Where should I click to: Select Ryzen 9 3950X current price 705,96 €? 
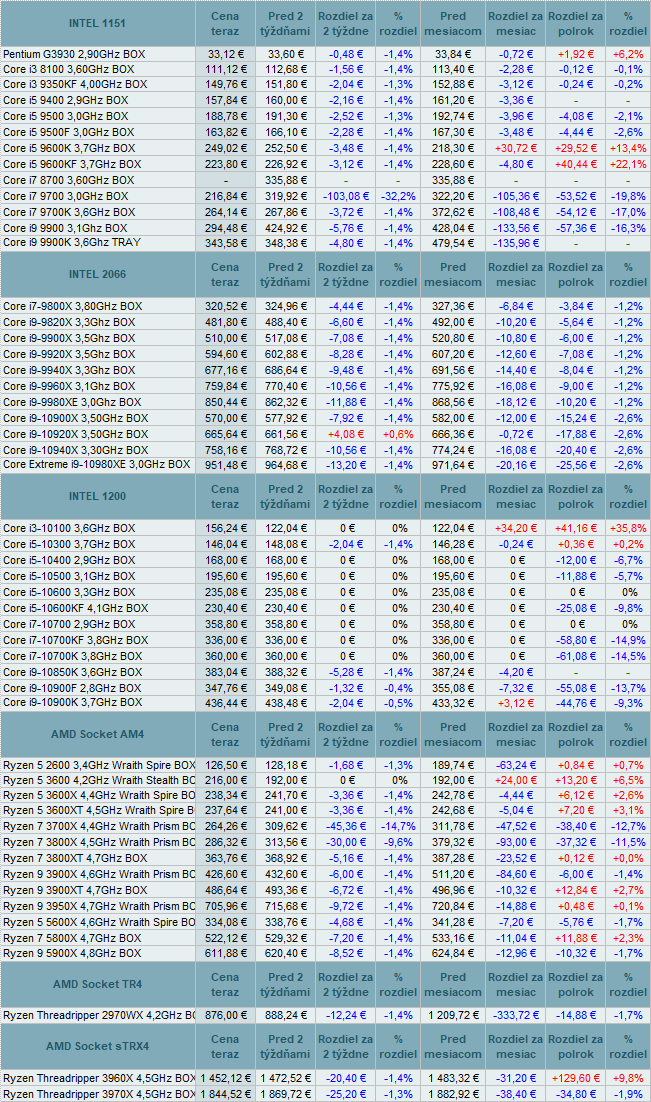point(225,907)
